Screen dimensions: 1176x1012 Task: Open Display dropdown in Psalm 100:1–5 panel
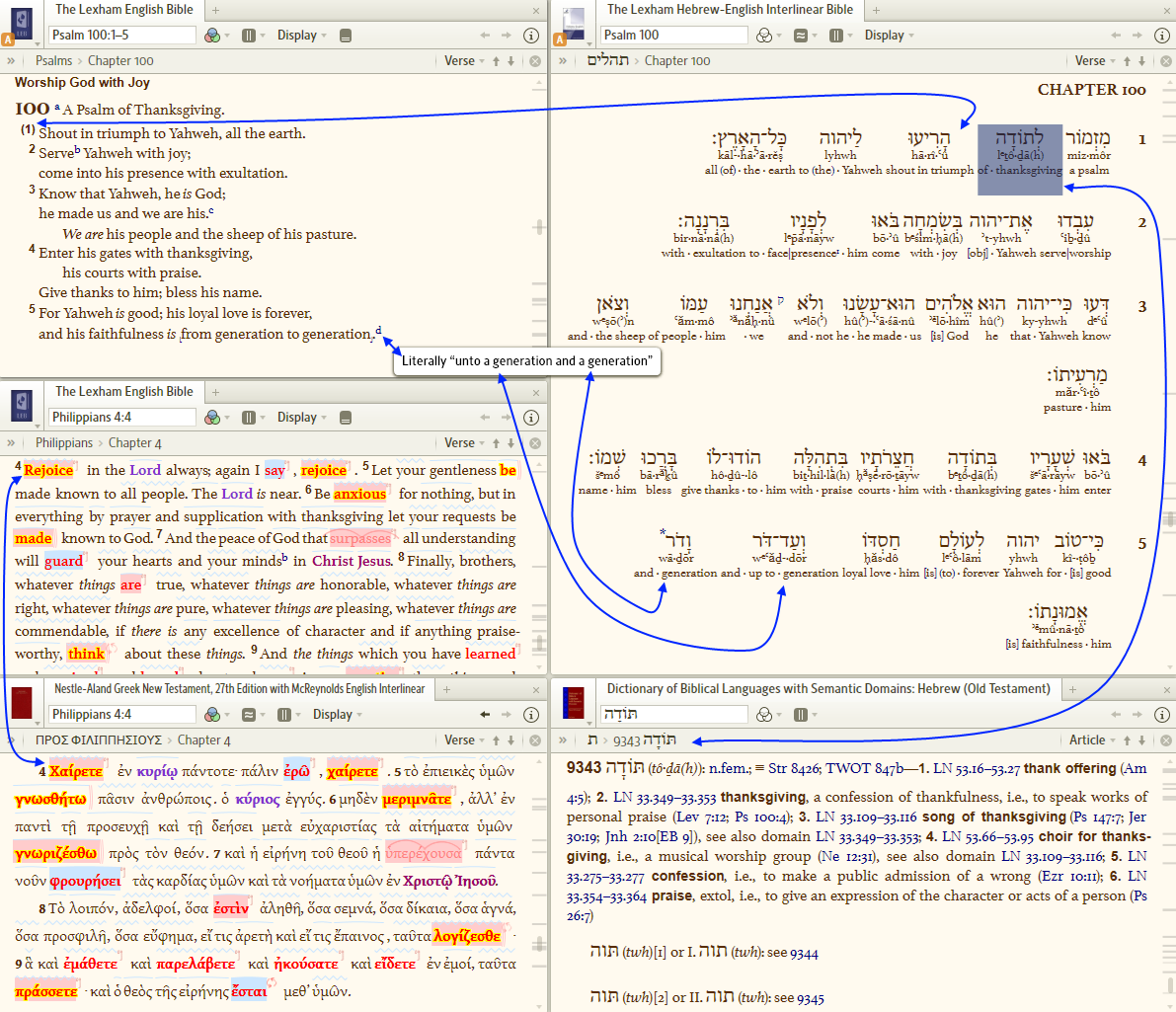pos(301,36)
